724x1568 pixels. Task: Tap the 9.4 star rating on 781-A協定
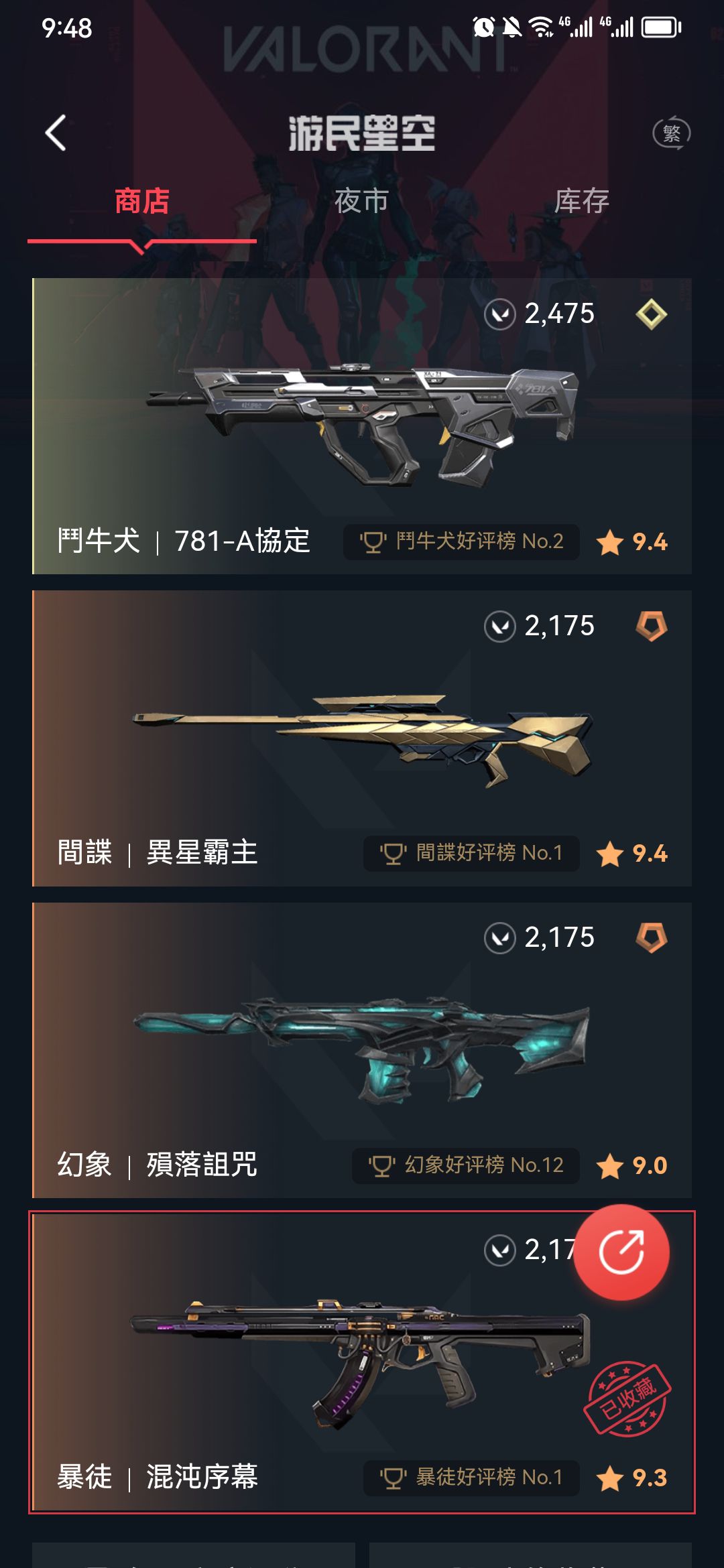(x=632, y=541)
